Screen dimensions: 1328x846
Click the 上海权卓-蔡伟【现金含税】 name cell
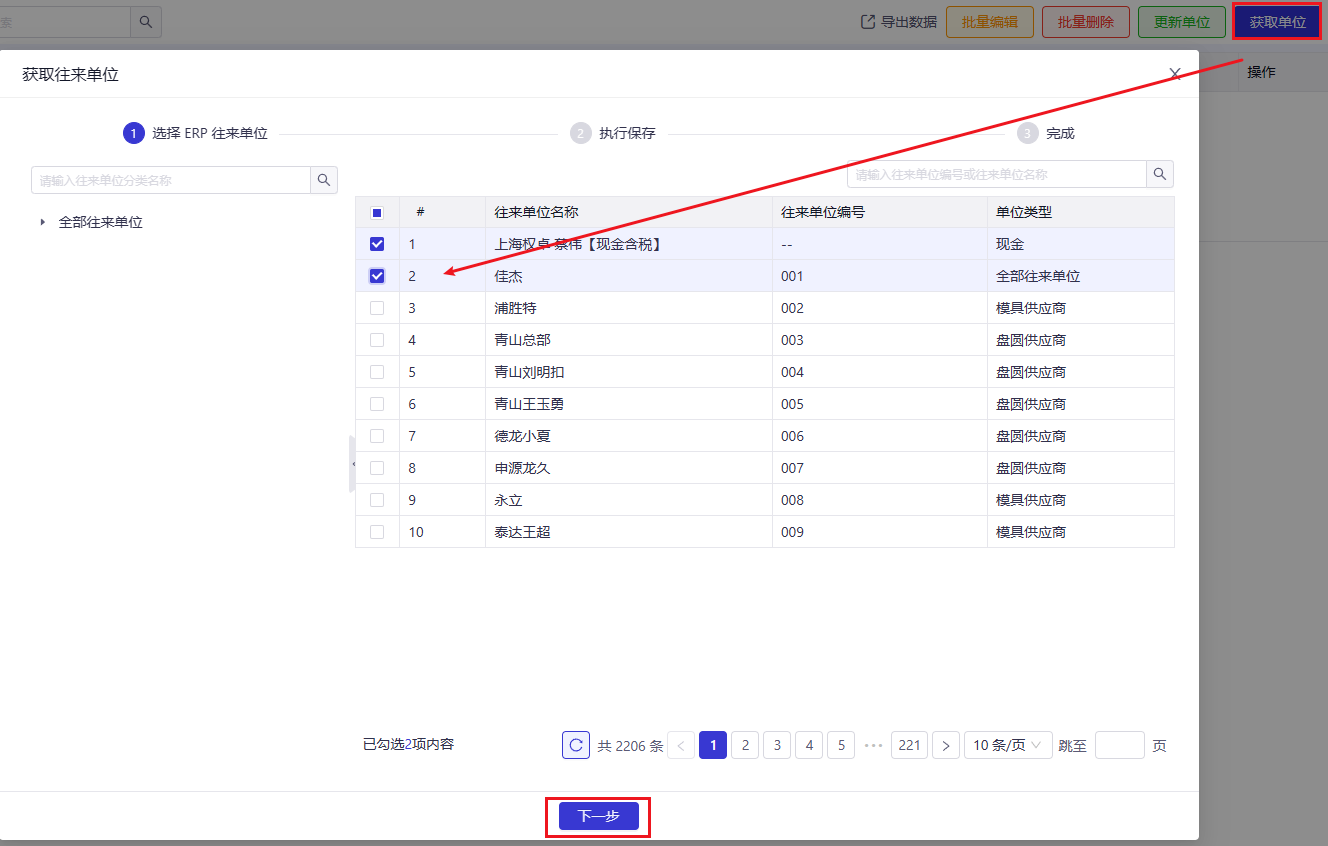(629, 244)
